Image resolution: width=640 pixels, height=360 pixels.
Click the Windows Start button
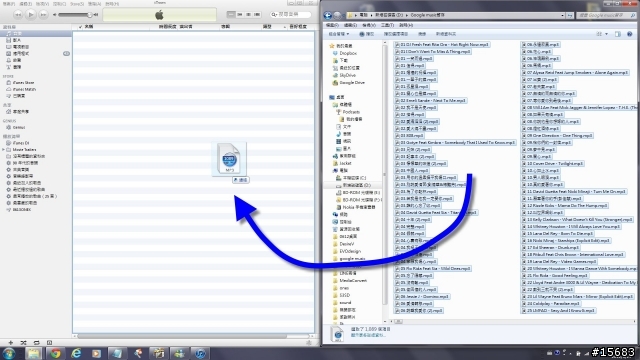pos(9,353)
